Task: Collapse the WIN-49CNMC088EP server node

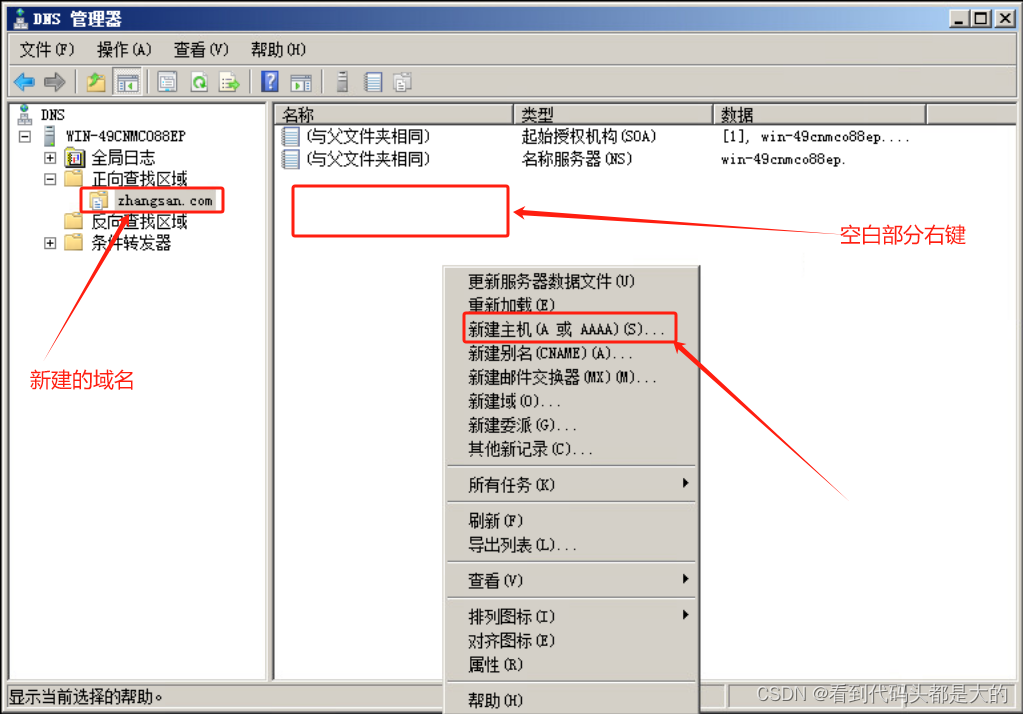Action: pos(22,136)
